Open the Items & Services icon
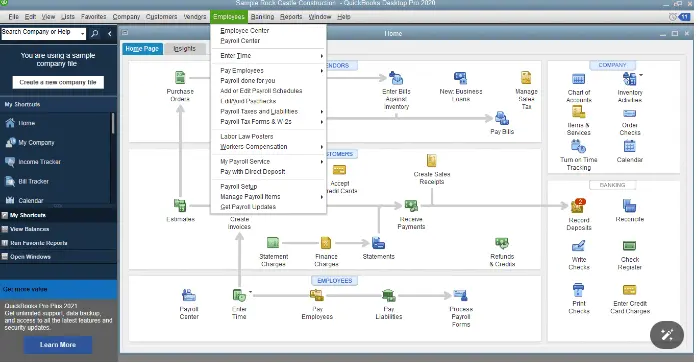This screenshot has width=698, height=363. point(578,112)
